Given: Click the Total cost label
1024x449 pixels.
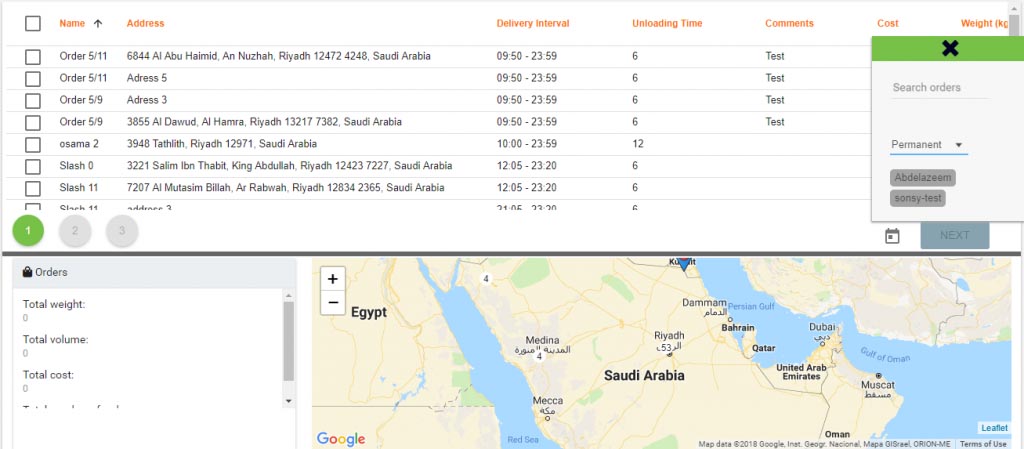Looking at the screenshot, I should pyautogui.click(x=48, y=375).
